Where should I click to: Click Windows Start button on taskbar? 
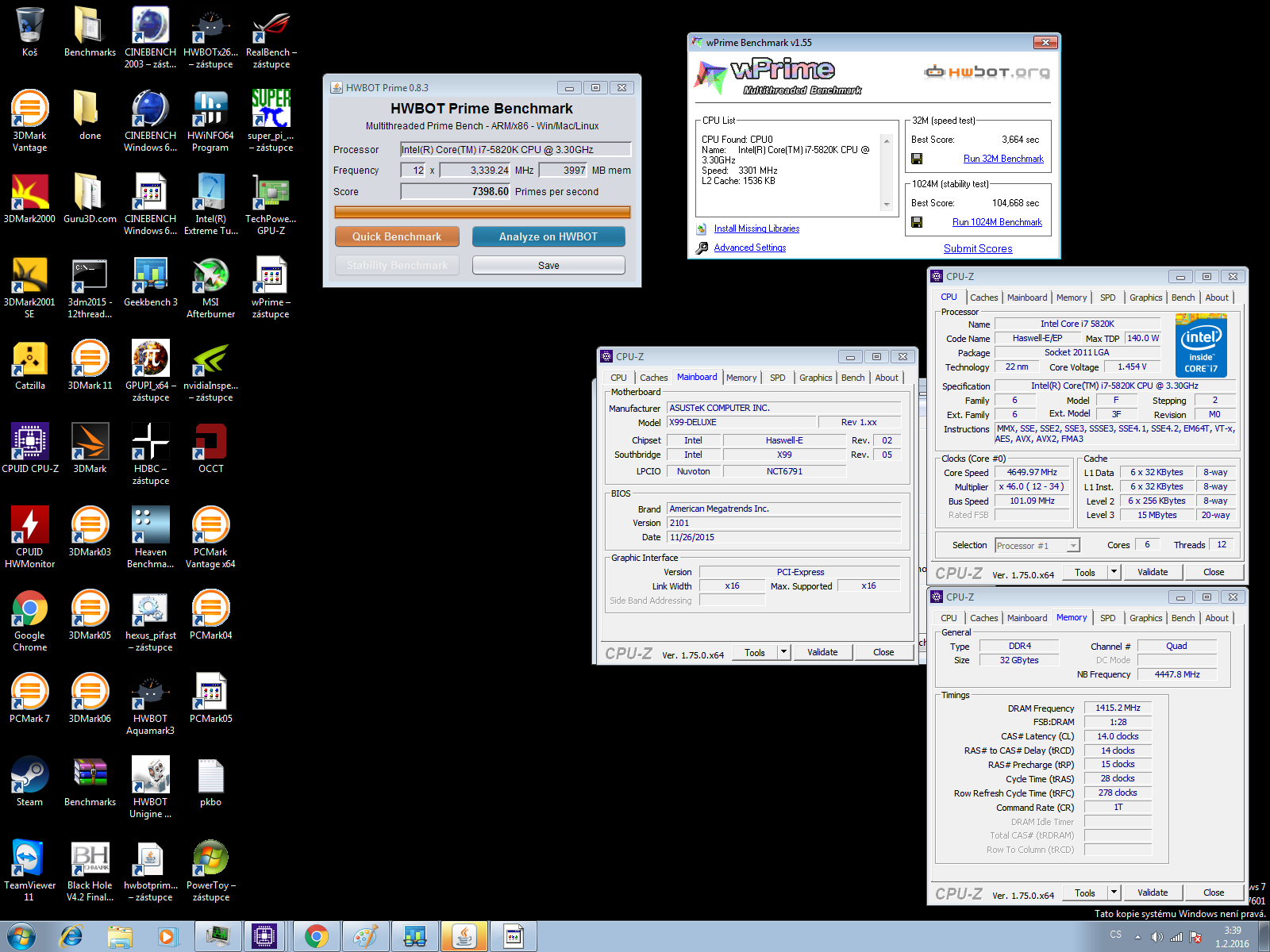[x=21, y=936]
